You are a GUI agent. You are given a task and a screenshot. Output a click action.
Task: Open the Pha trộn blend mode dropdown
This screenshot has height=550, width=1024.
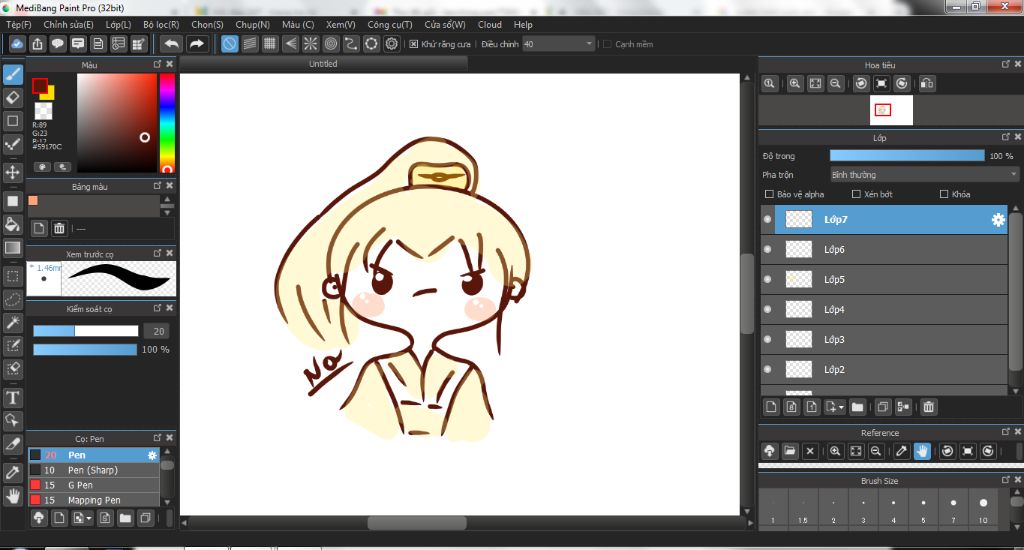(x=924, y=174)
